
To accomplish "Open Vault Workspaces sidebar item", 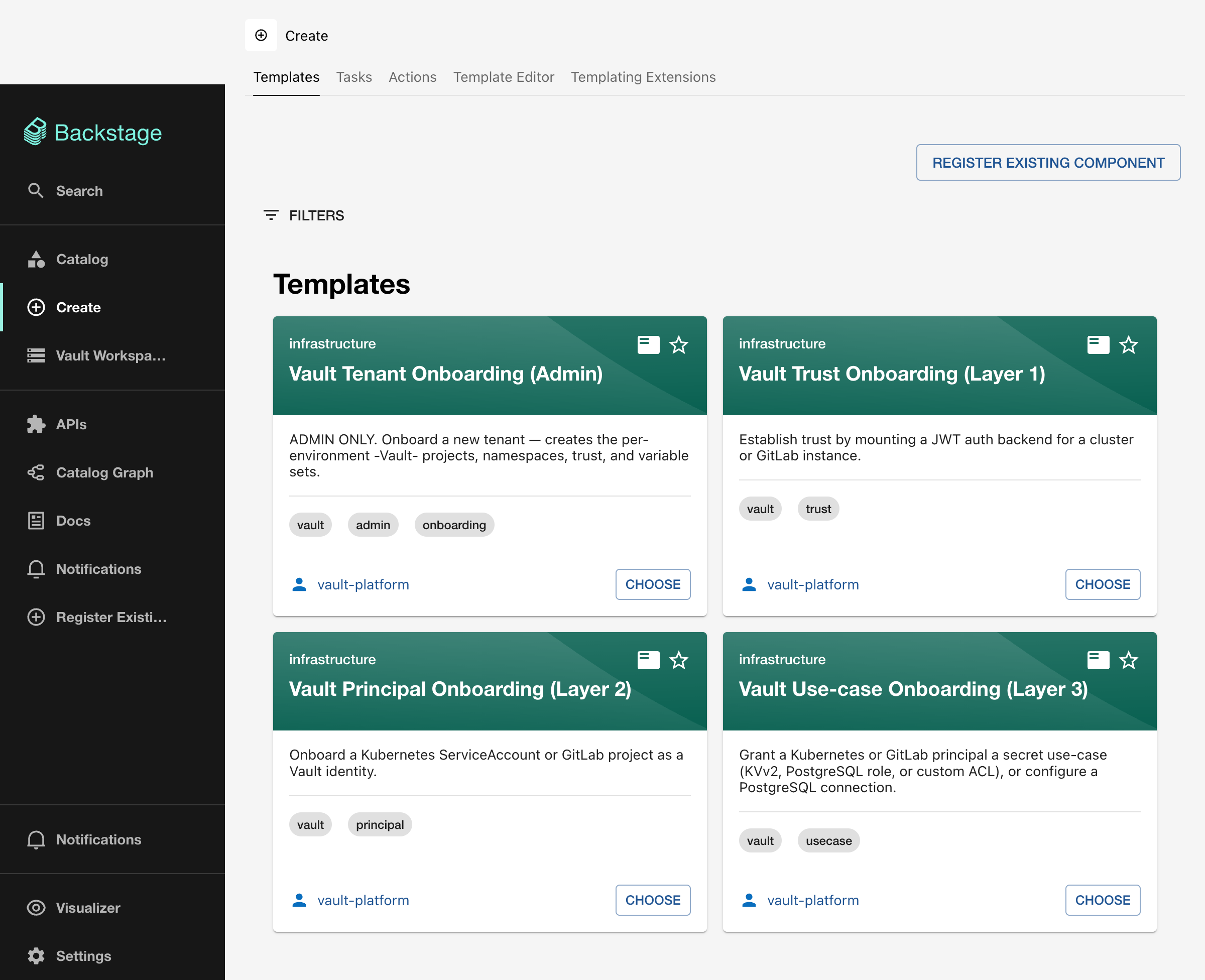I will pos(112,355).
